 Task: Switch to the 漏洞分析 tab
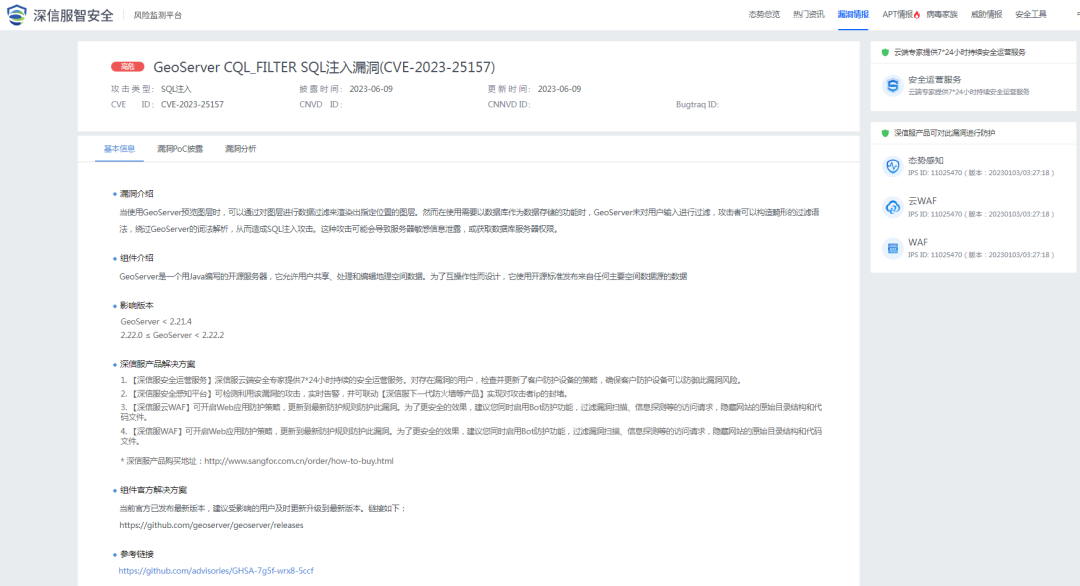coord(240,149)
